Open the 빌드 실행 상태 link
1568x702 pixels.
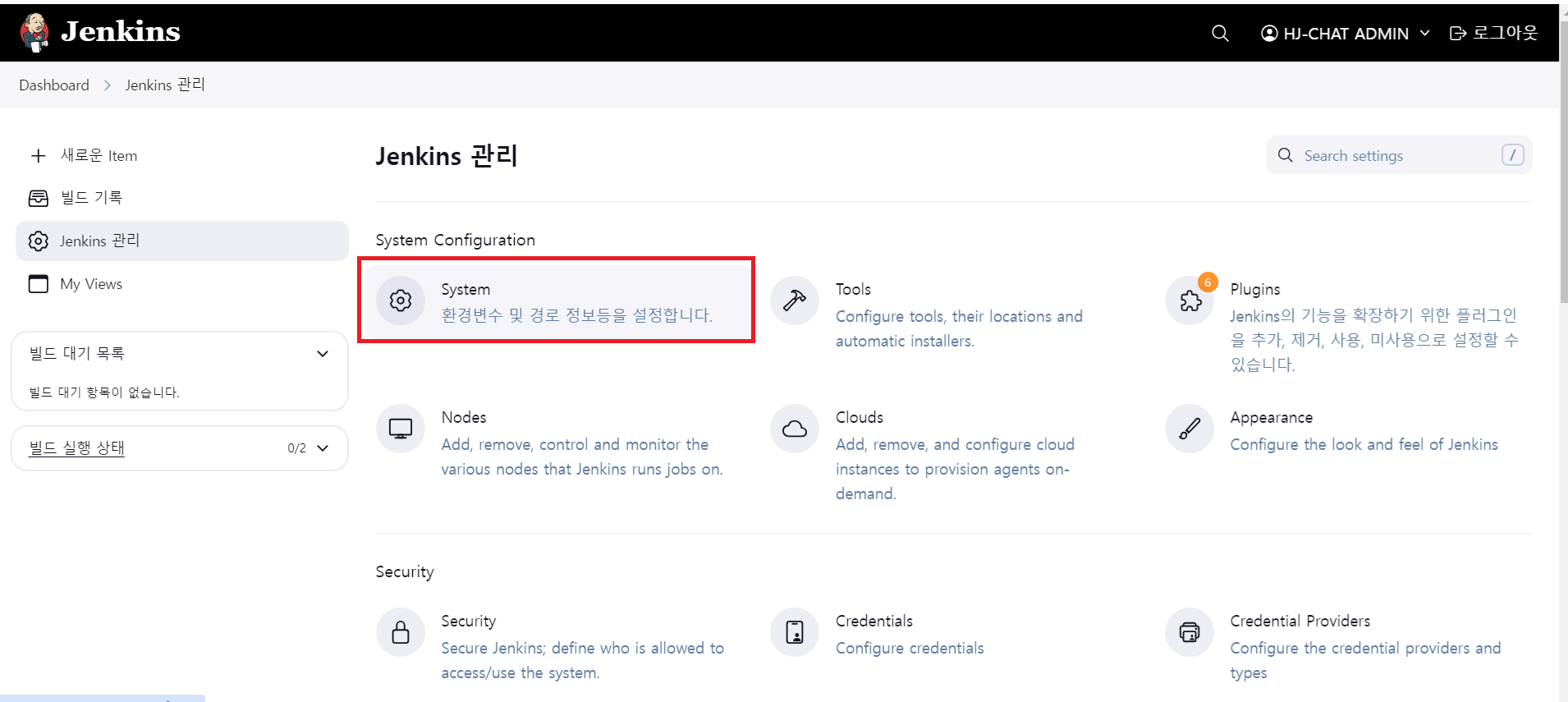[77, 448]
